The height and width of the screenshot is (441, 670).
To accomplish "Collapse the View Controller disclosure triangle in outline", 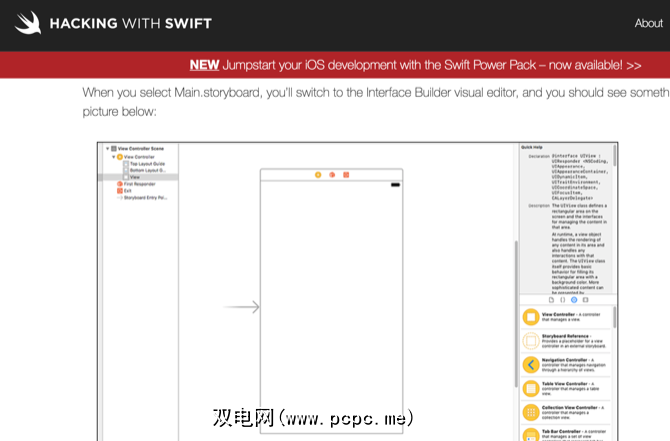I will (x=114, y=157).
